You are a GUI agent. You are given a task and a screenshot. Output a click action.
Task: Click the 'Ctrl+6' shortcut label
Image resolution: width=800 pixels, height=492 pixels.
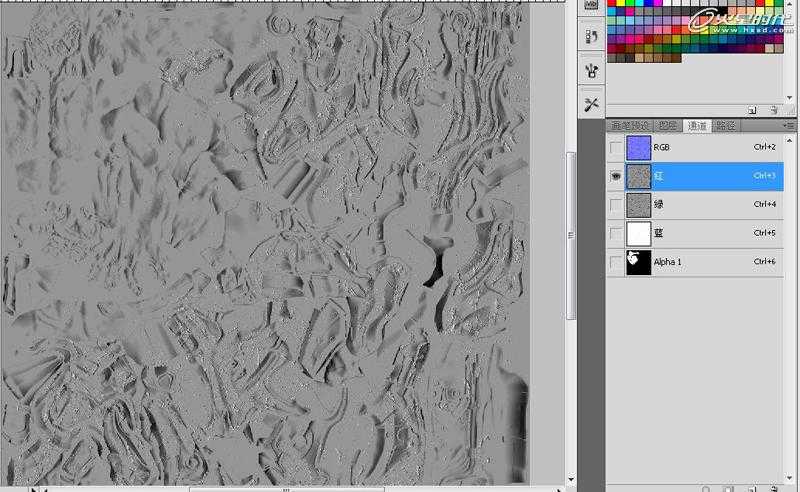tap(764, 261)
